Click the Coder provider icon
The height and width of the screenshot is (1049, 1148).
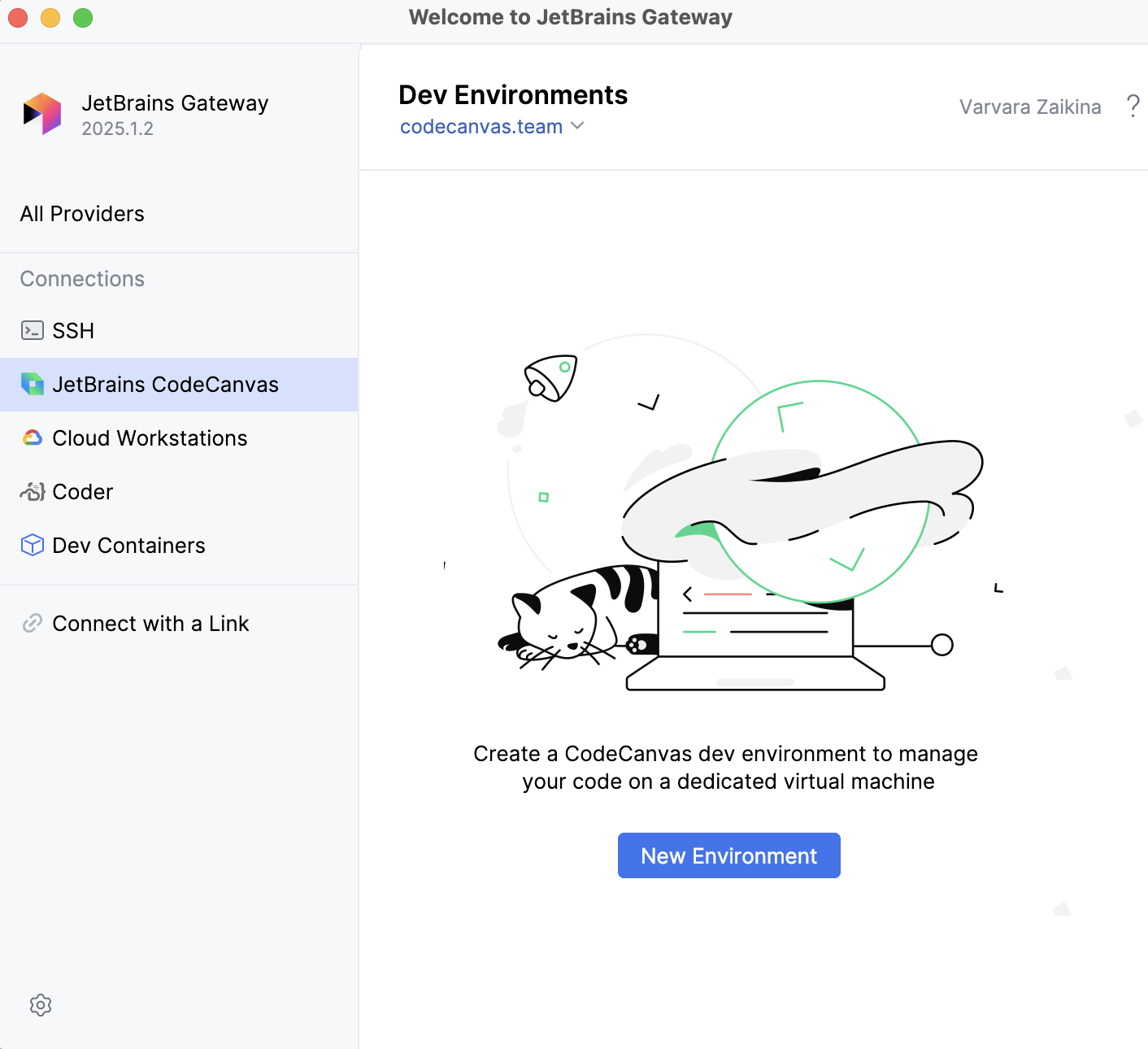33,491
